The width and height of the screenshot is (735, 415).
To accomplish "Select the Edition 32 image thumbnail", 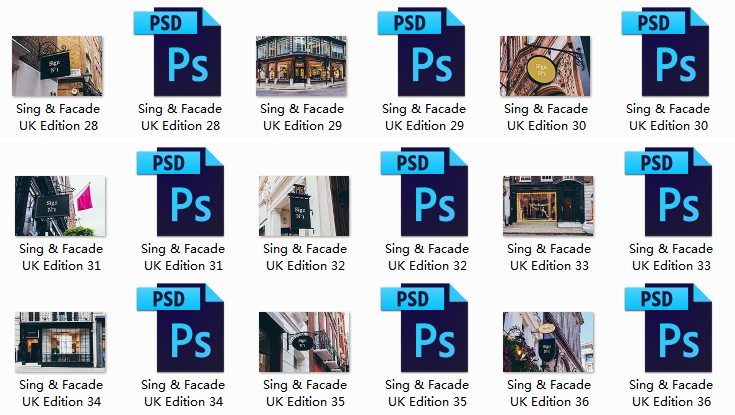I will point(304,206).
